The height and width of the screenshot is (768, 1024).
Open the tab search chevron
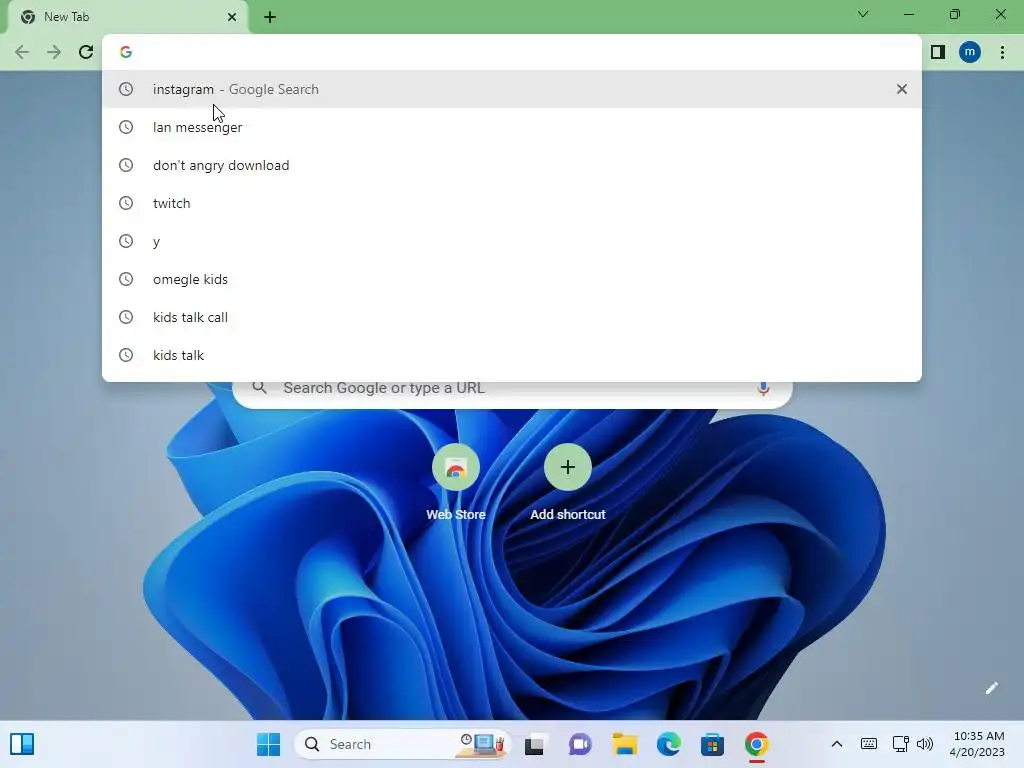pos(863,14)
